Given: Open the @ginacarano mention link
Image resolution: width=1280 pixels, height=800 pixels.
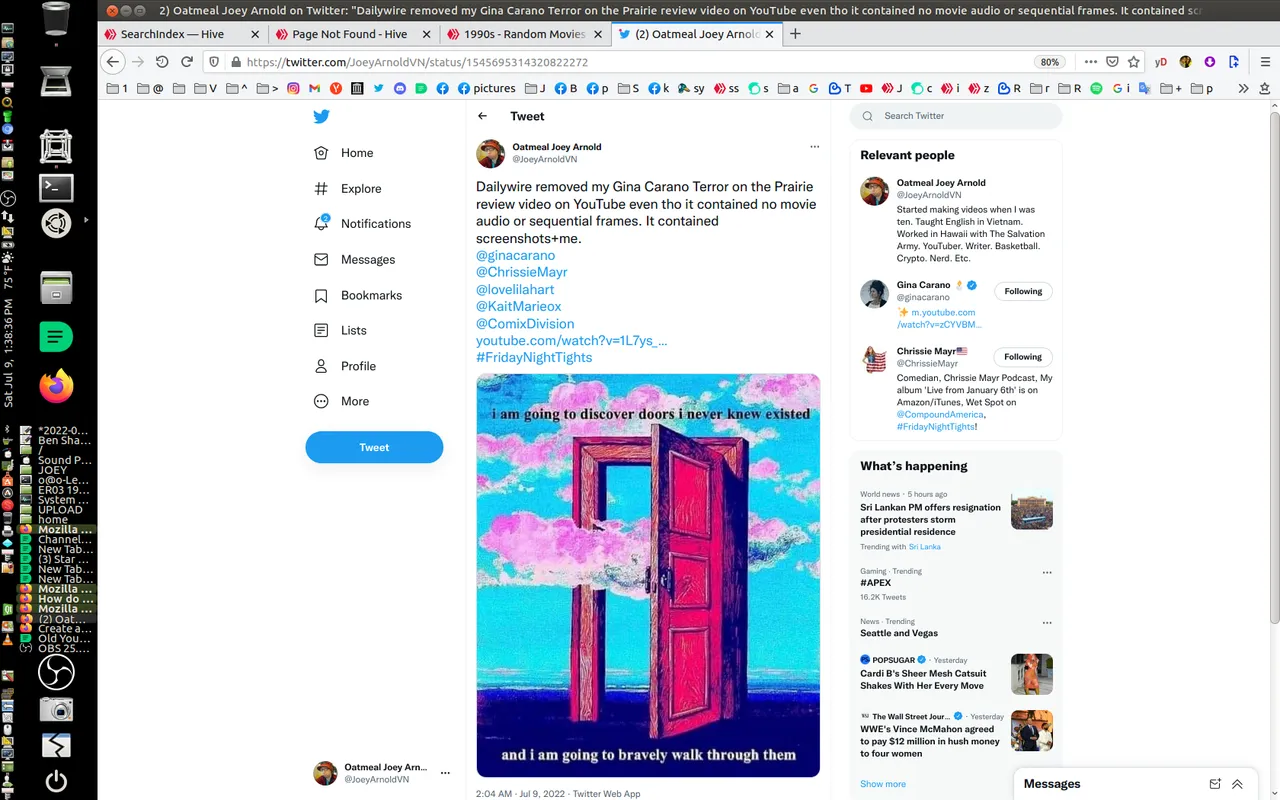Looking at the screenshot, I should [515, 255].
